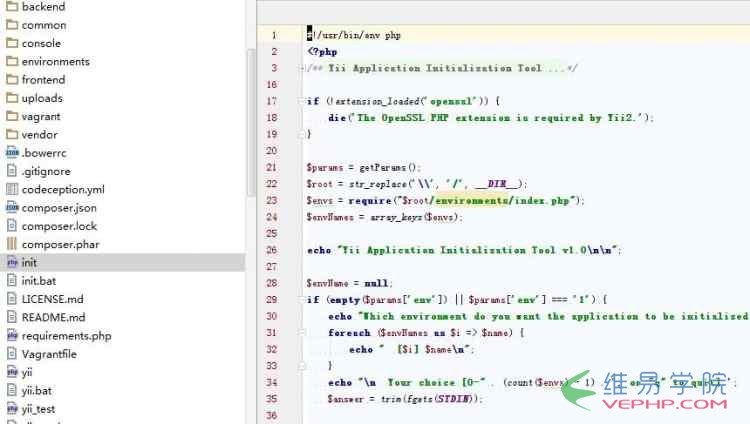Click the project tree vertical scrollbar

(x=251, y=123)
